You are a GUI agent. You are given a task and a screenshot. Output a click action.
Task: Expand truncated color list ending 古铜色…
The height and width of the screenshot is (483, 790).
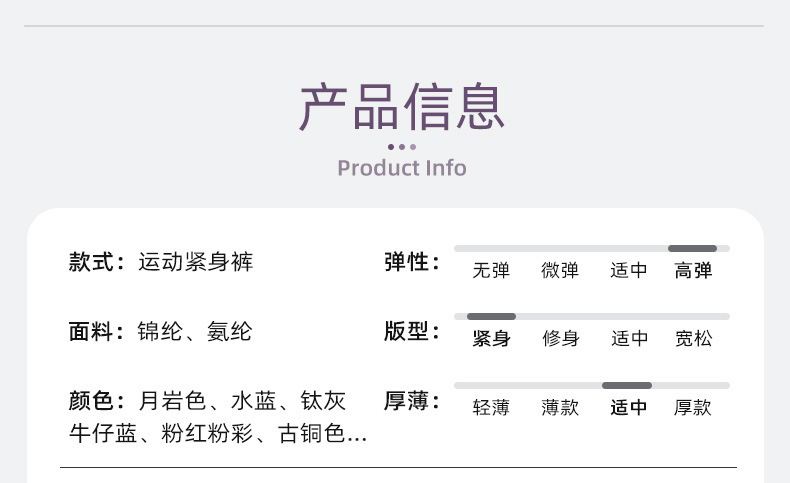[x=357, y=434]
